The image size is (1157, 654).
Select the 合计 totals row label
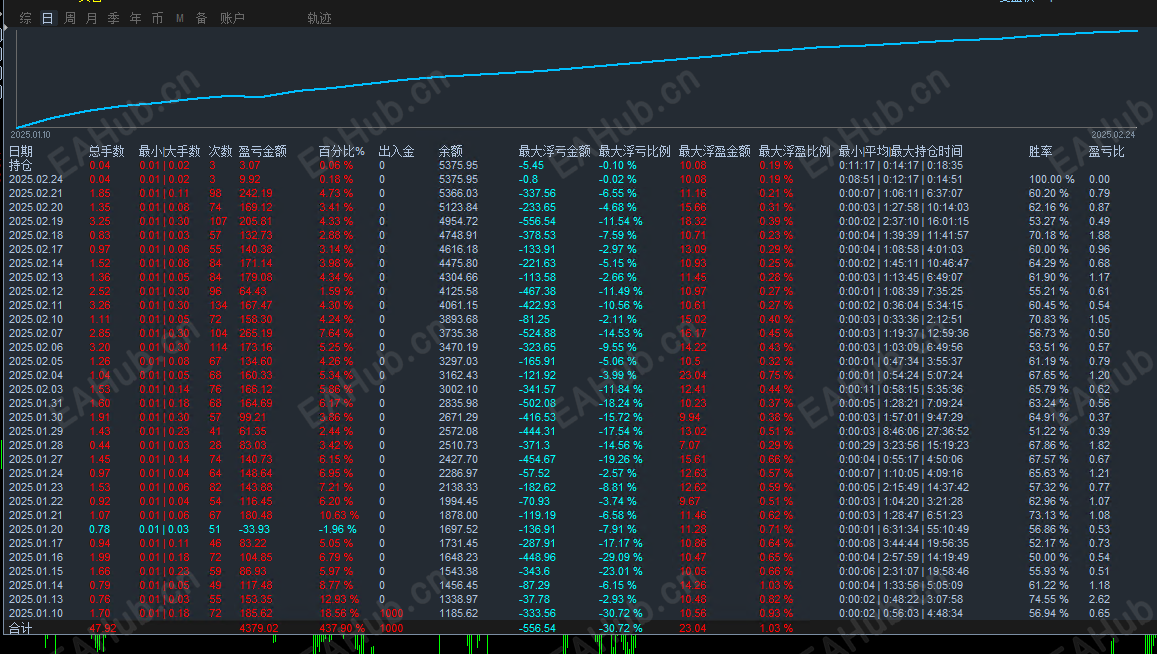point(21,628)
